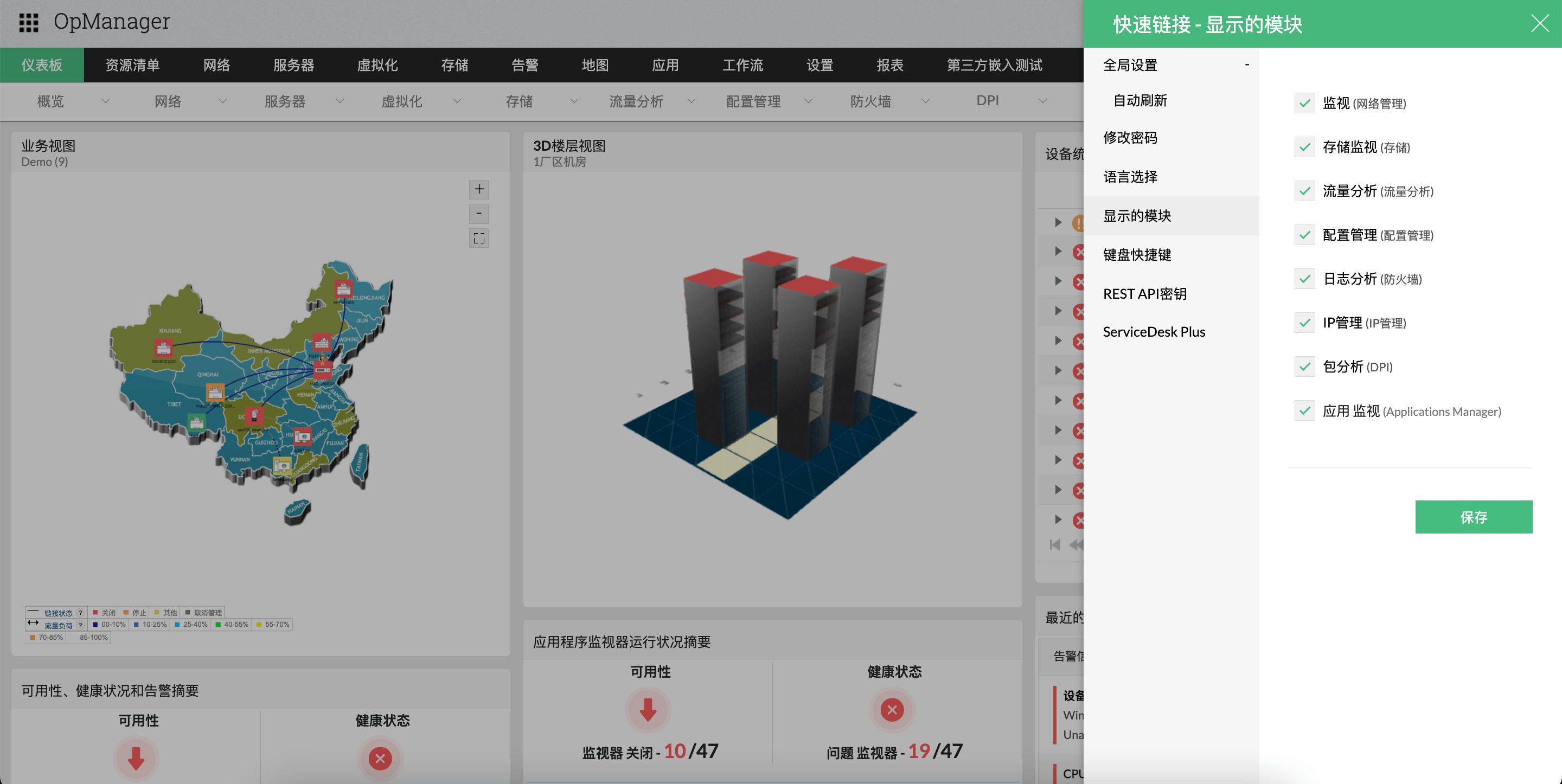Expand the 流量分析 dashboard dropdown
Viewport: 1562px width, 784px height.
(x=692, y=101)
